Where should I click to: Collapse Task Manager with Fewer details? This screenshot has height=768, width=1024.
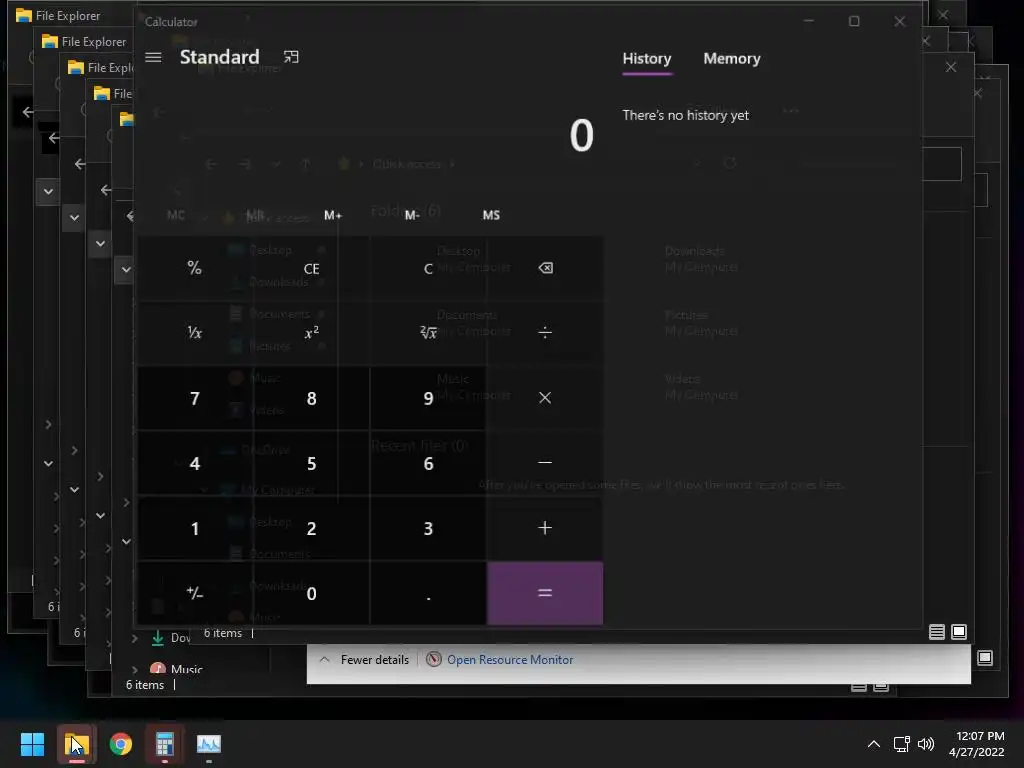(x=365, y=660)
